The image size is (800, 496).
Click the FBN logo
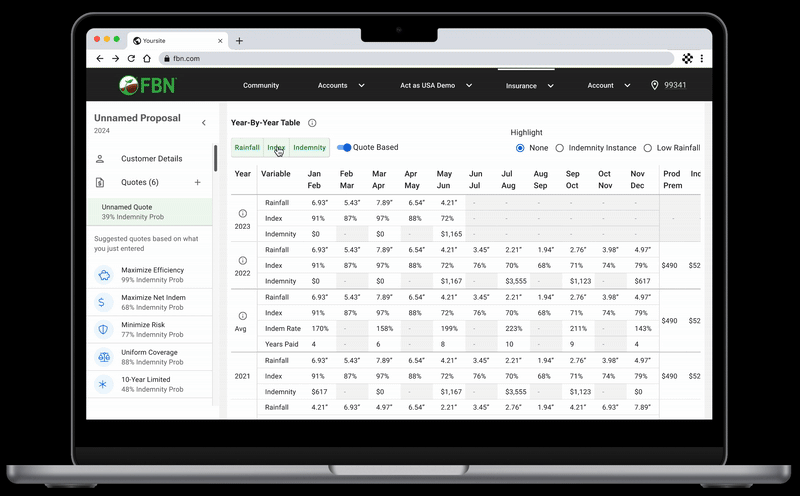[147, 85]
